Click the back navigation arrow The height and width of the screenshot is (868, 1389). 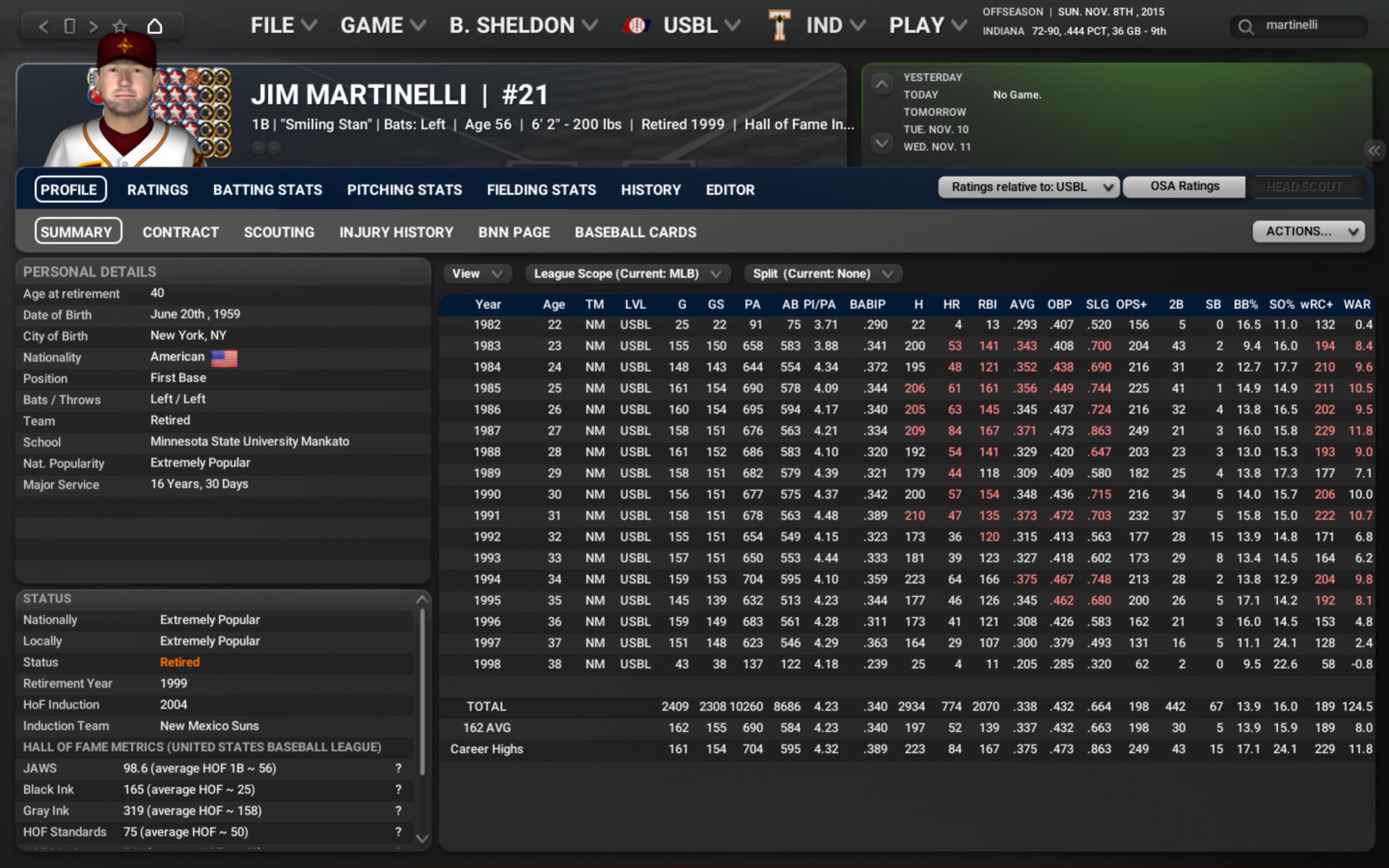43,27
